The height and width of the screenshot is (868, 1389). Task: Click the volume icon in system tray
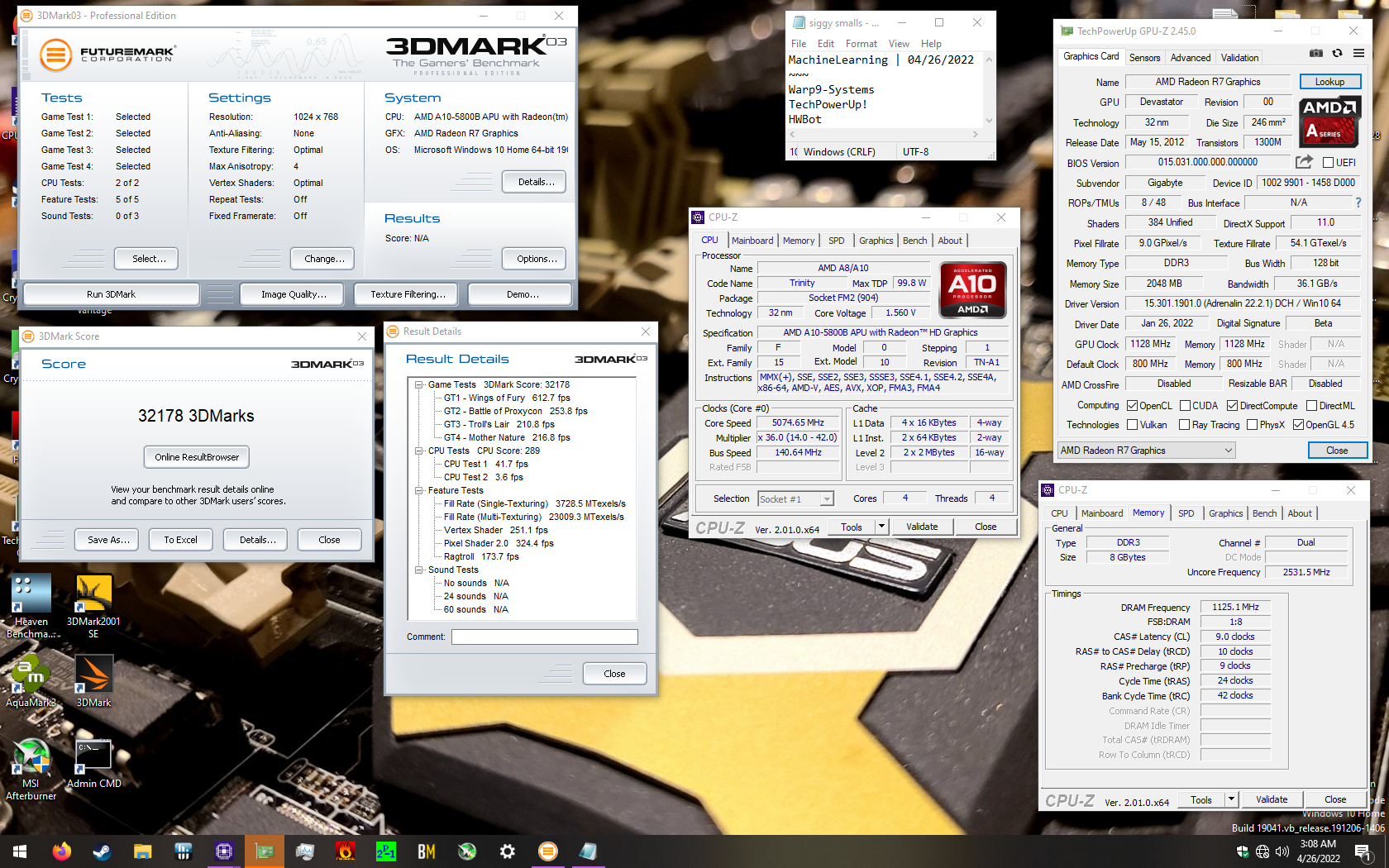1282,851
